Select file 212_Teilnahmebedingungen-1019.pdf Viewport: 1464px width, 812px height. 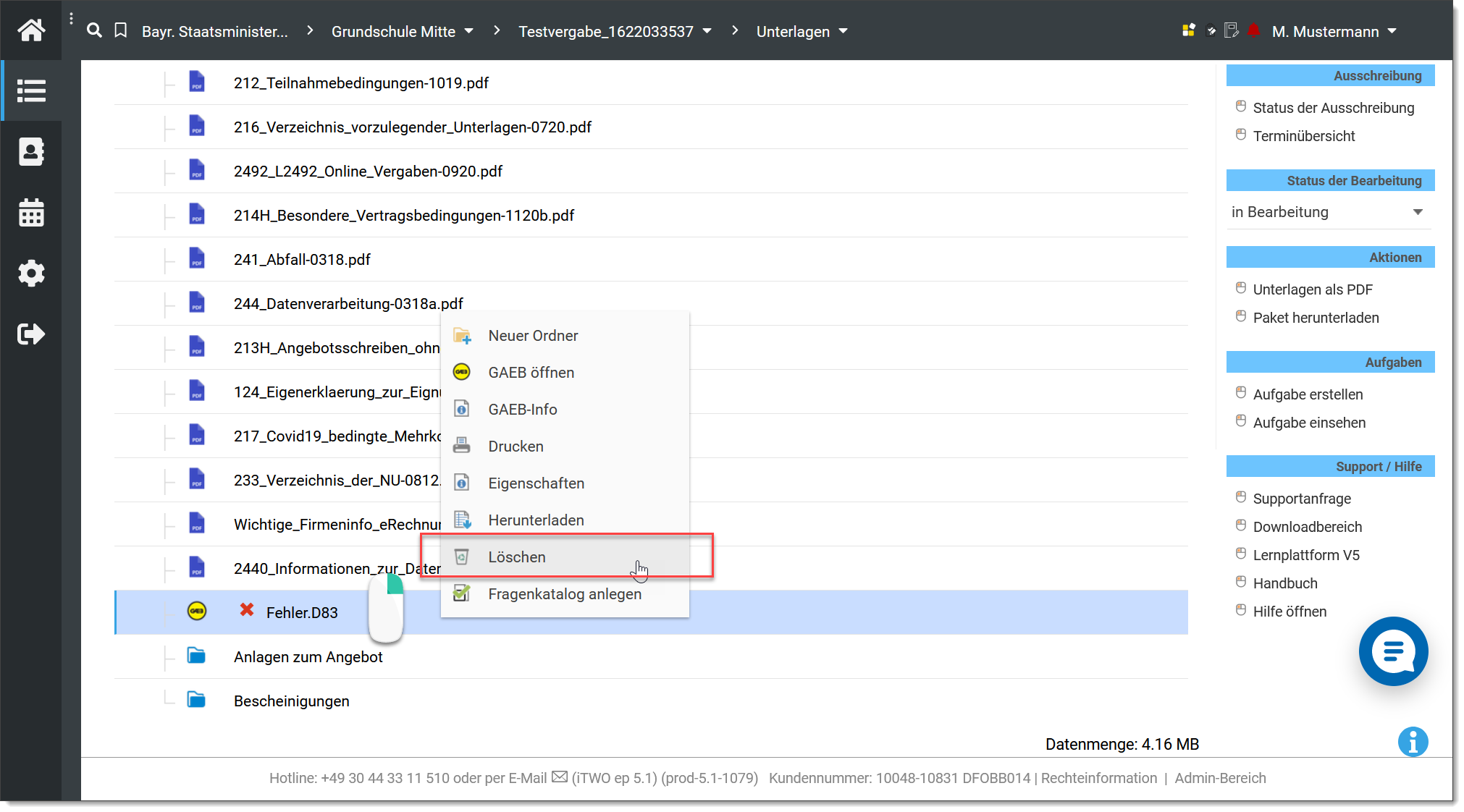pyautogui.click(x=361, y=83)
